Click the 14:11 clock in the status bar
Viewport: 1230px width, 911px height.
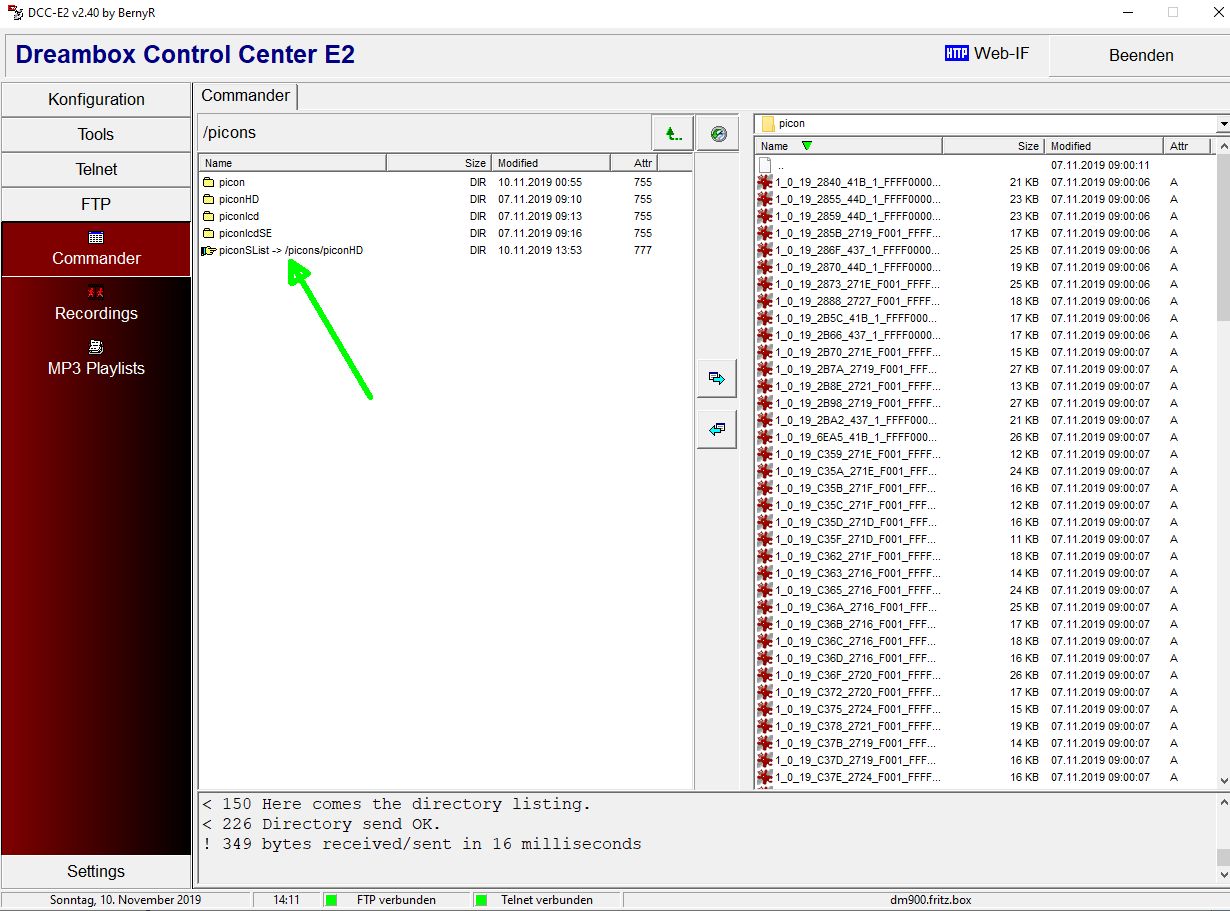pyautogui.click(x=287, y=900)
